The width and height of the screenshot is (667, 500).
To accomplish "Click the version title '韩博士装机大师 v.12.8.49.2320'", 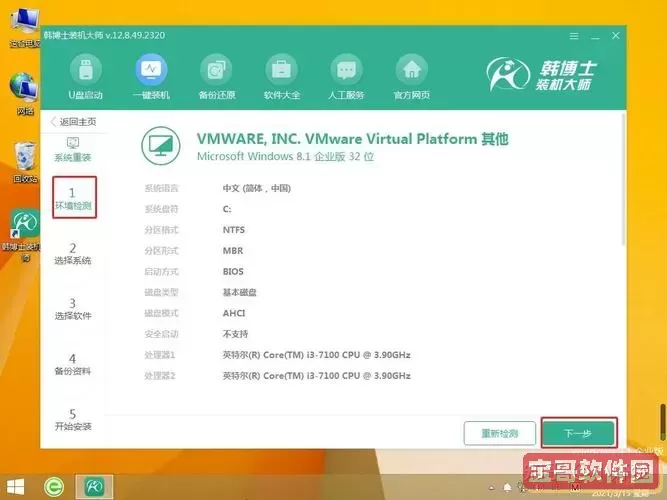I will click(104, 35).
